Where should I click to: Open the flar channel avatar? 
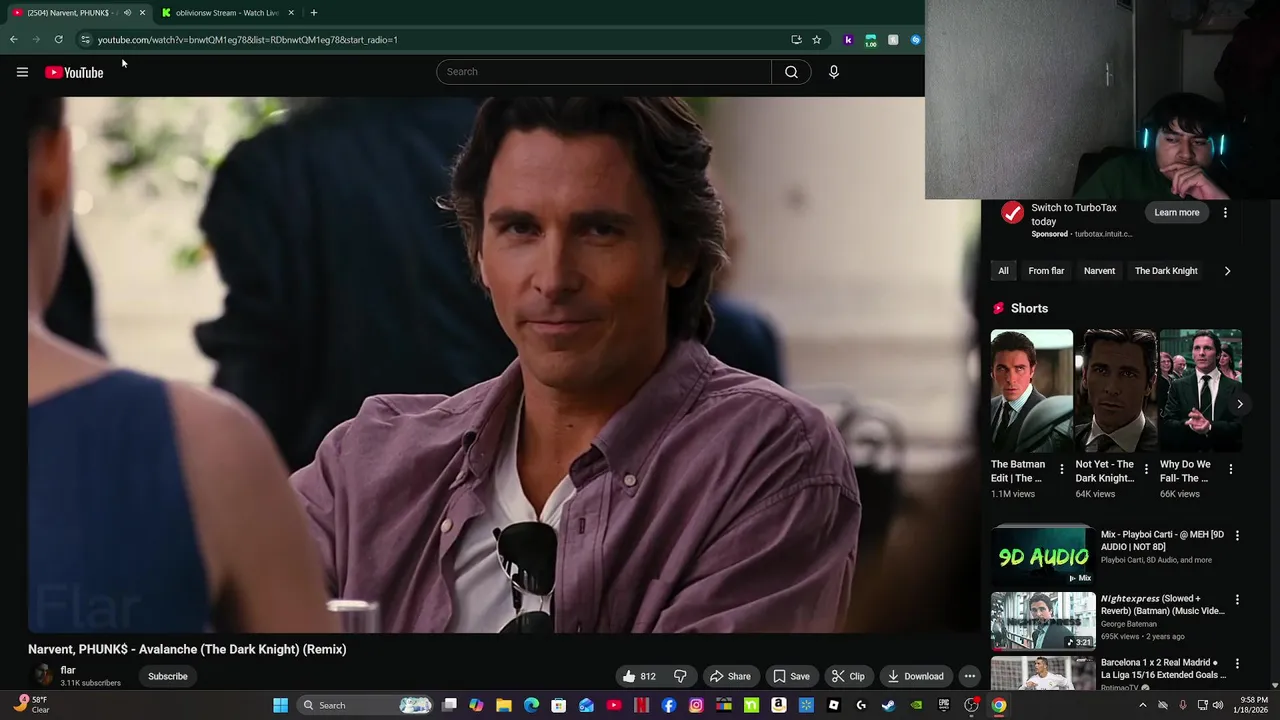pyautogui.click(x=43, y=676)
